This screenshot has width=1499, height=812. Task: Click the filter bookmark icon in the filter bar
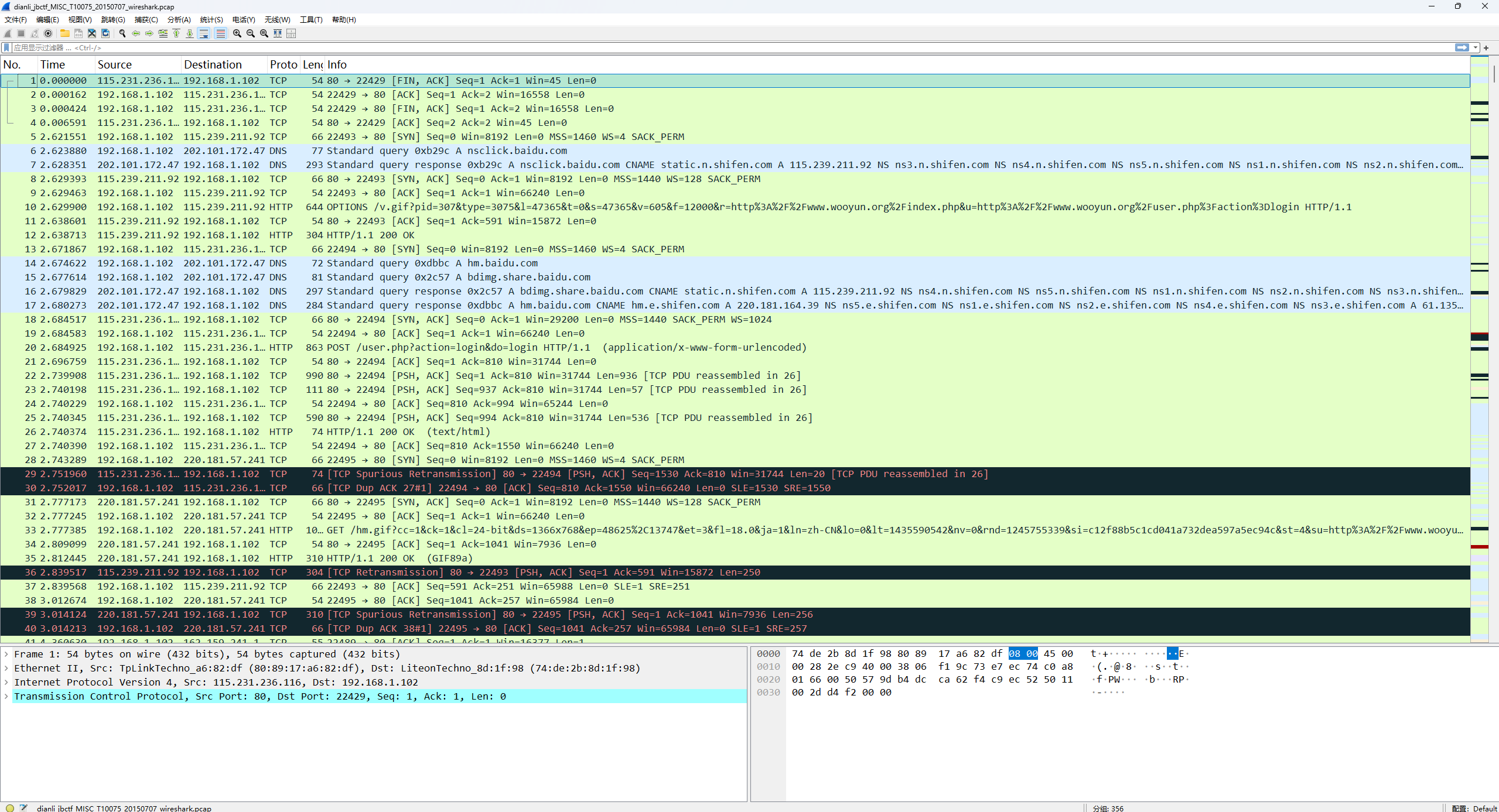coord(6,47)
